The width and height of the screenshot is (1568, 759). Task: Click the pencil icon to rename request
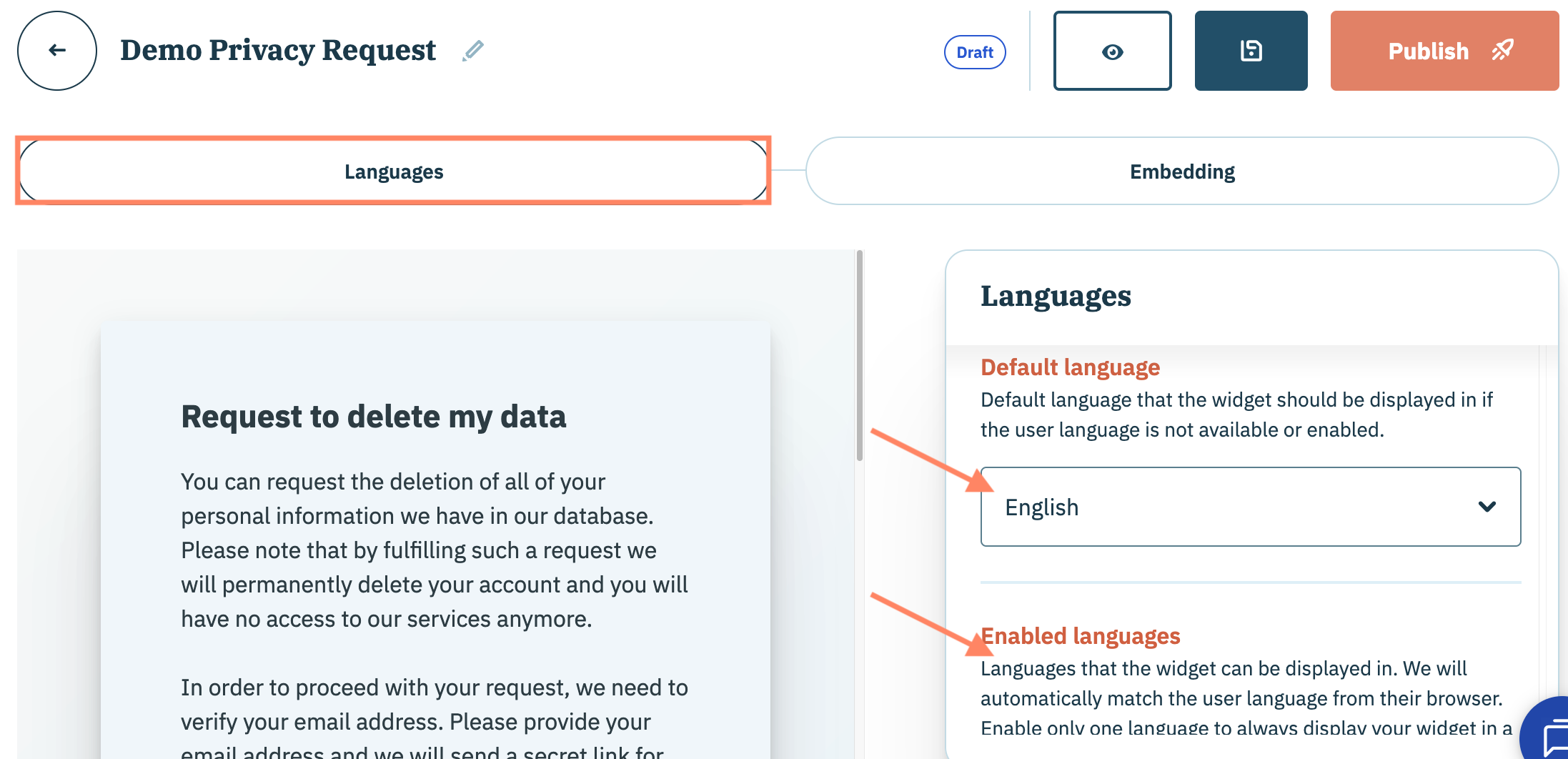click(472, 51)
